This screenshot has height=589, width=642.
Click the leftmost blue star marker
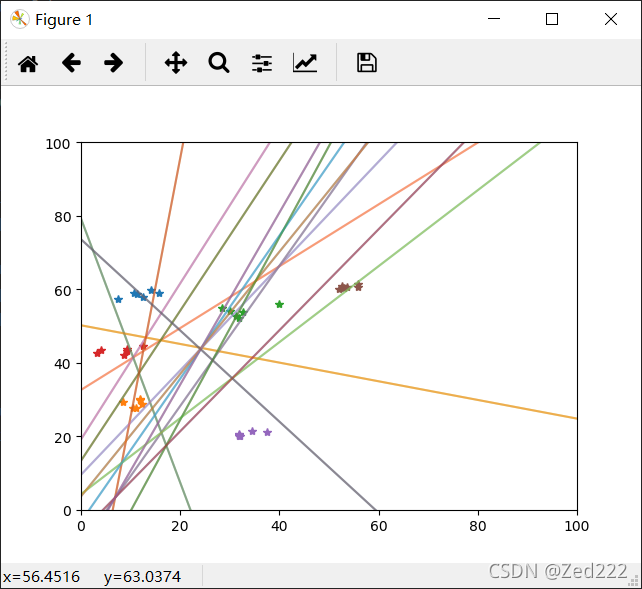[x=118, y=299]
